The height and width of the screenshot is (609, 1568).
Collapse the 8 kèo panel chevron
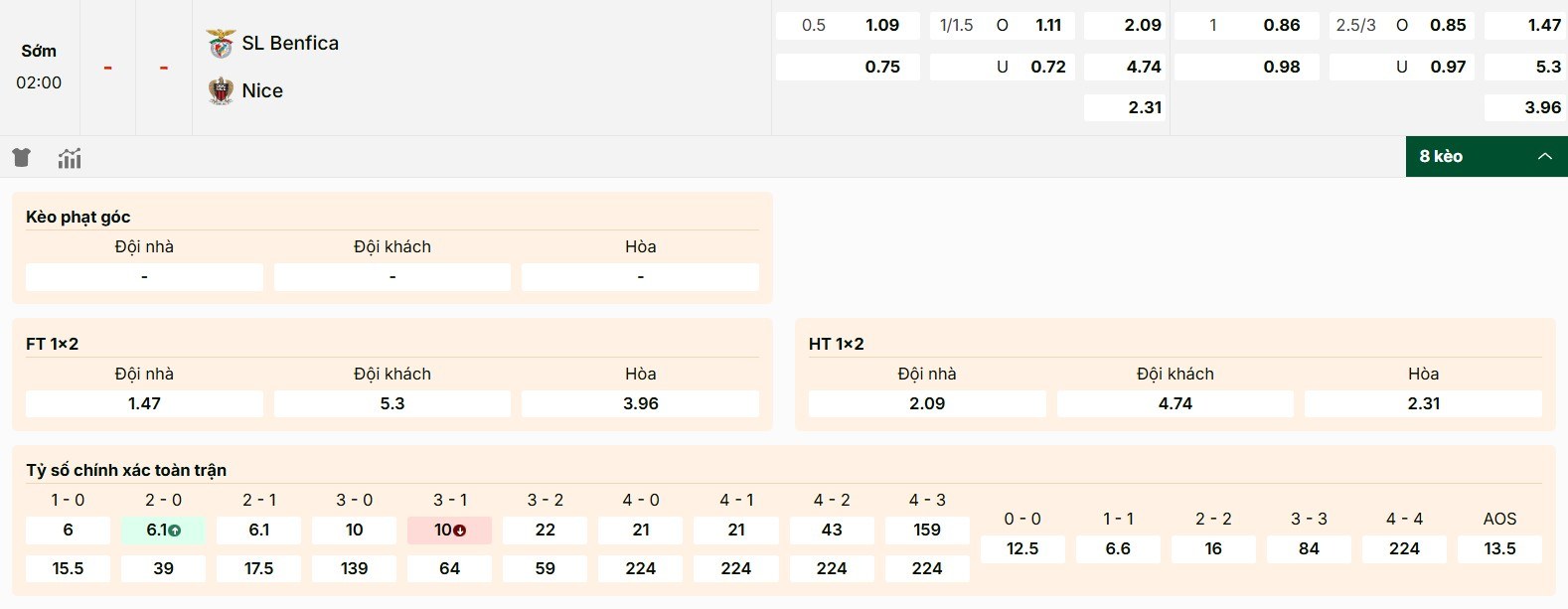[1544, 156]
